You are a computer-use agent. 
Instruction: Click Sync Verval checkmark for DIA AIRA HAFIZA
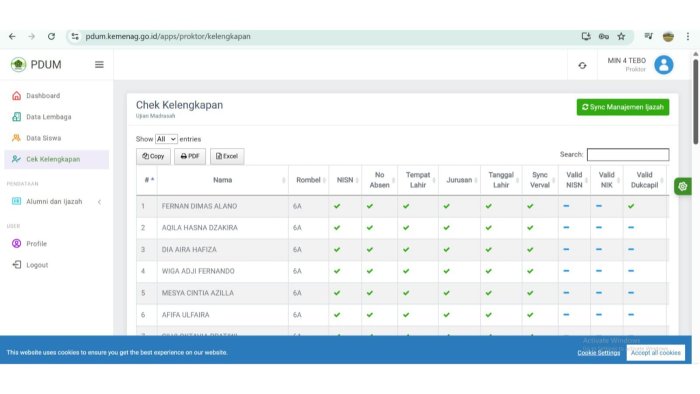pos(530,249)
